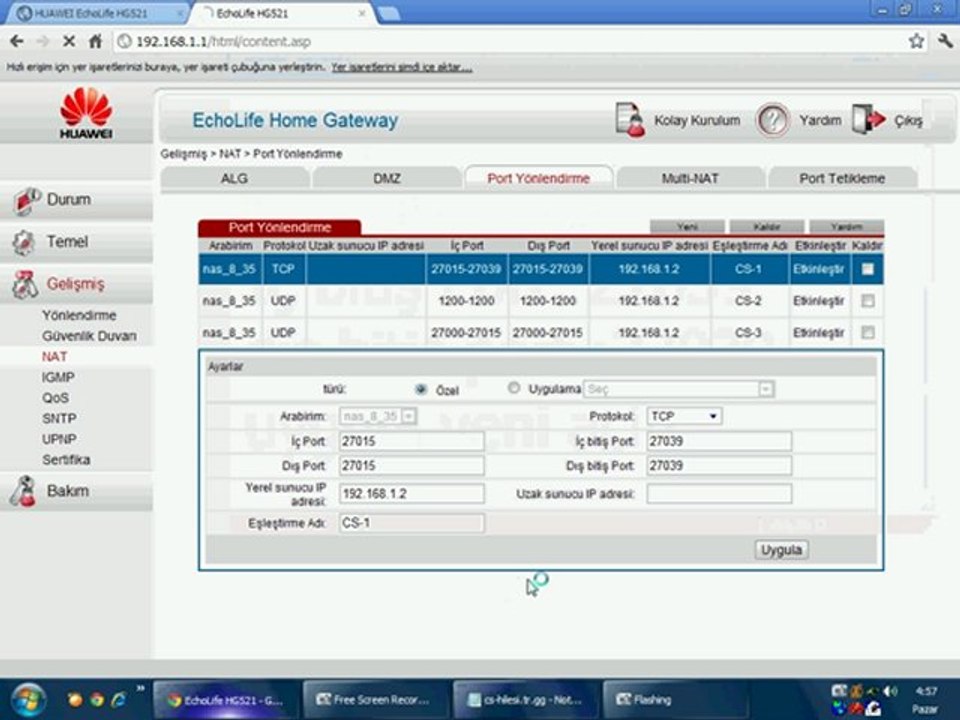Launch Chrome from quick launch bar
Viewport: 960px width, 720px height.
pos(97,699)
